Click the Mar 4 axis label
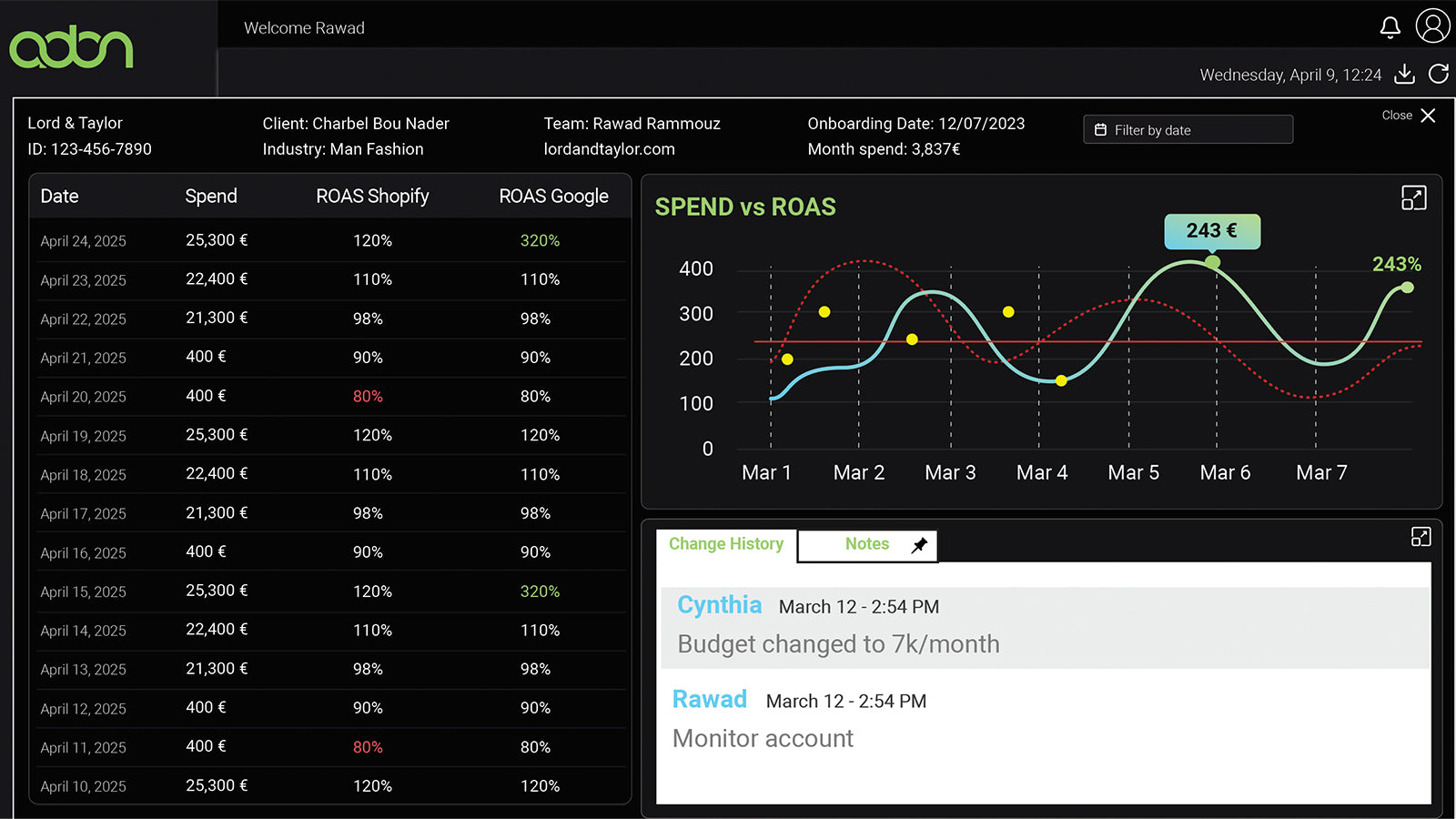 (x=1042, y=473)
